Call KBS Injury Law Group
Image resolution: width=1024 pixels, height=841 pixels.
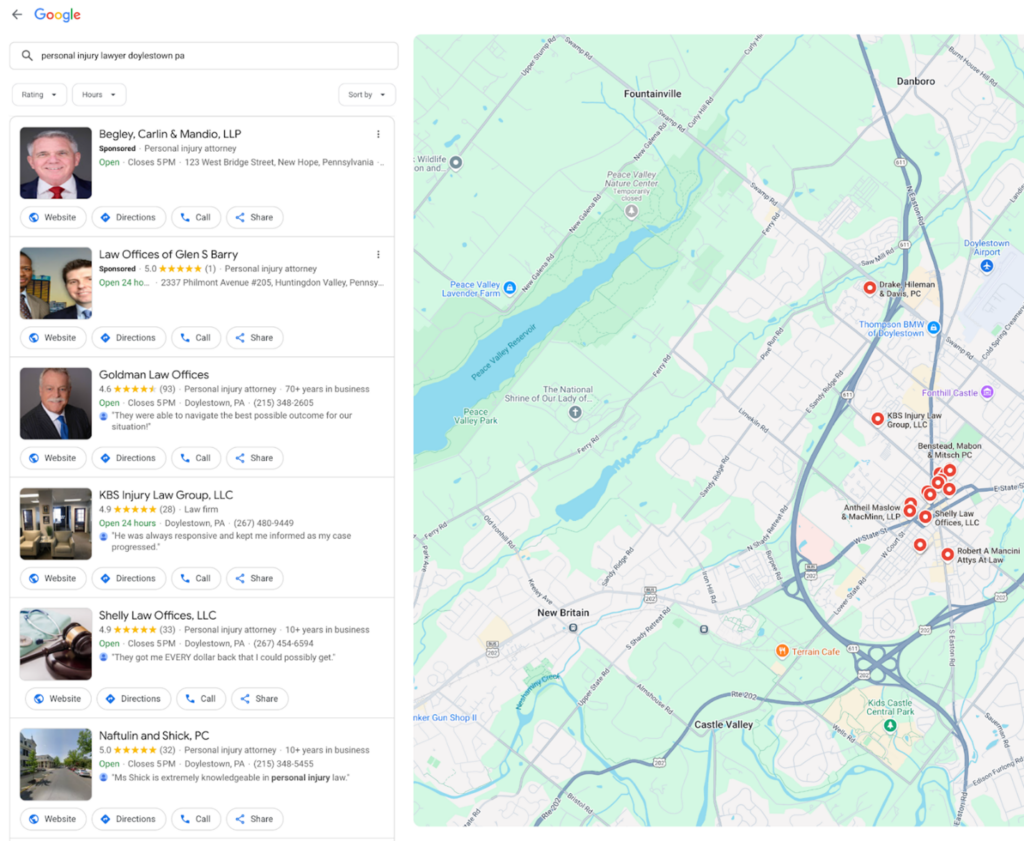coord(196,579)
